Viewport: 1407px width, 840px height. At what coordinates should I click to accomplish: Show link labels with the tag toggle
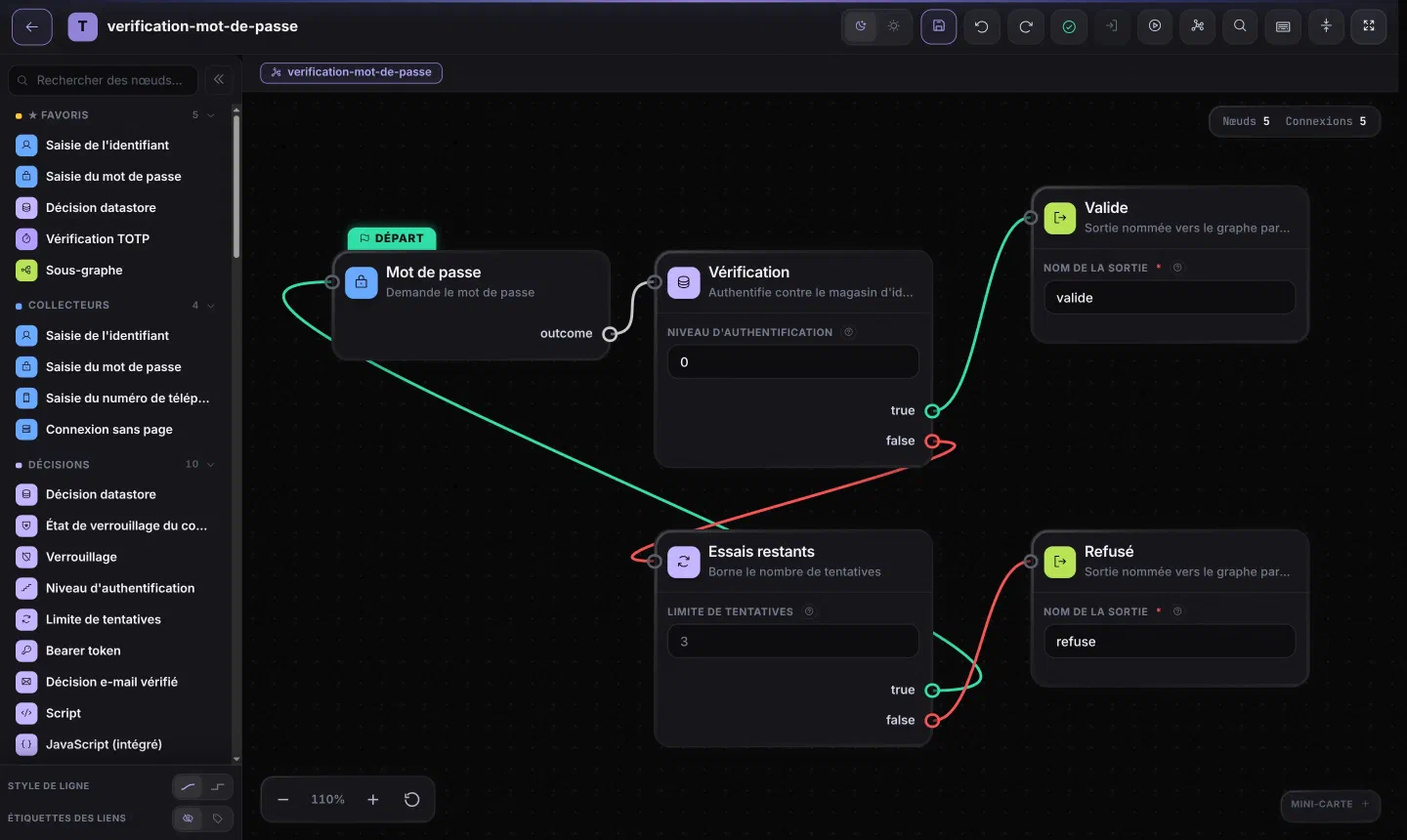tap(218, 819)
